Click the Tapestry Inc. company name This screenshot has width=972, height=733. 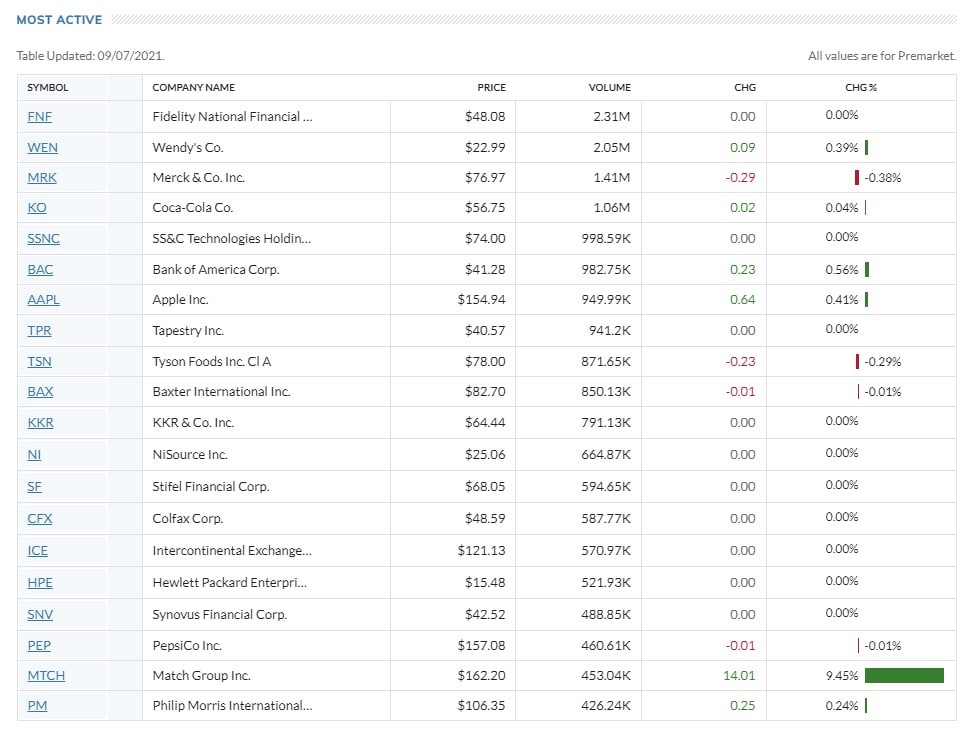click(x=188, y=331)
